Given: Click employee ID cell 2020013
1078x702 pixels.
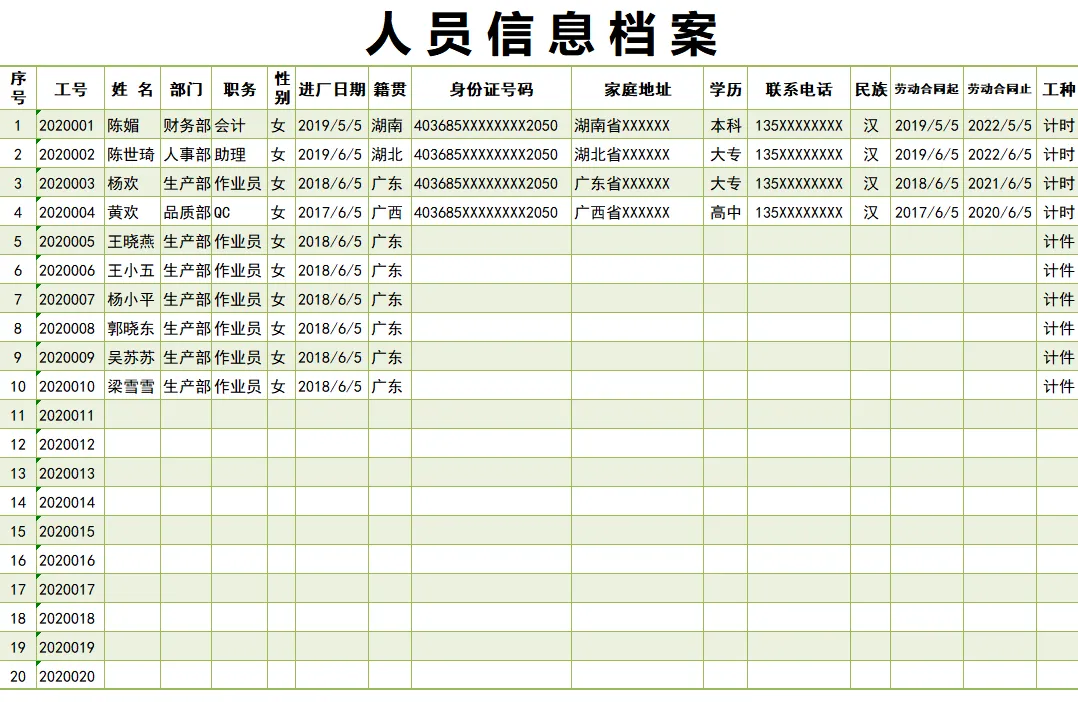Looking at the screenshot, I should click(x=71, y=473).
